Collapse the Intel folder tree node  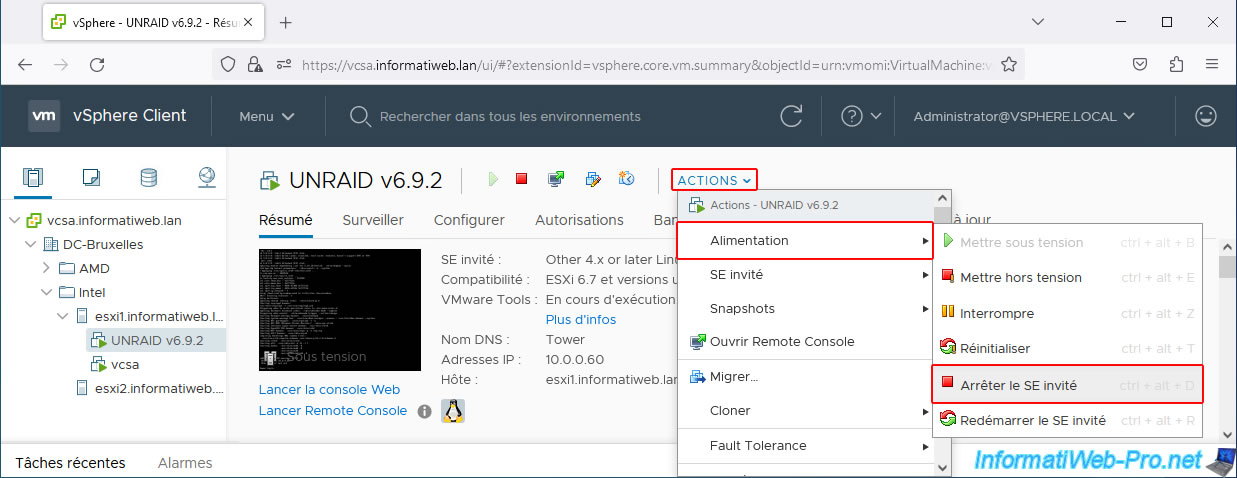(x=46, y=292)
